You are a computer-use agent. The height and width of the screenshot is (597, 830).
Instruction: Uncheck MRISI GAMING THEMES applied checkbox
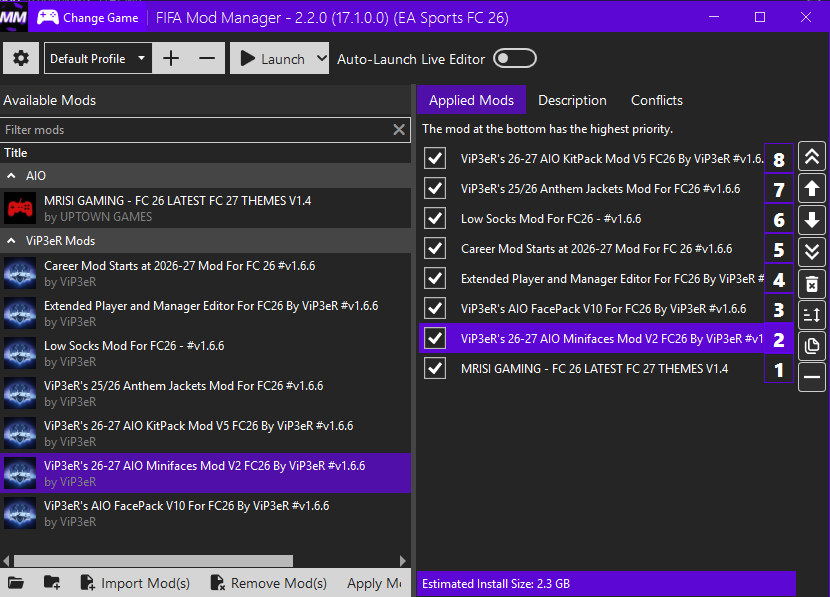tap(435, 368)
